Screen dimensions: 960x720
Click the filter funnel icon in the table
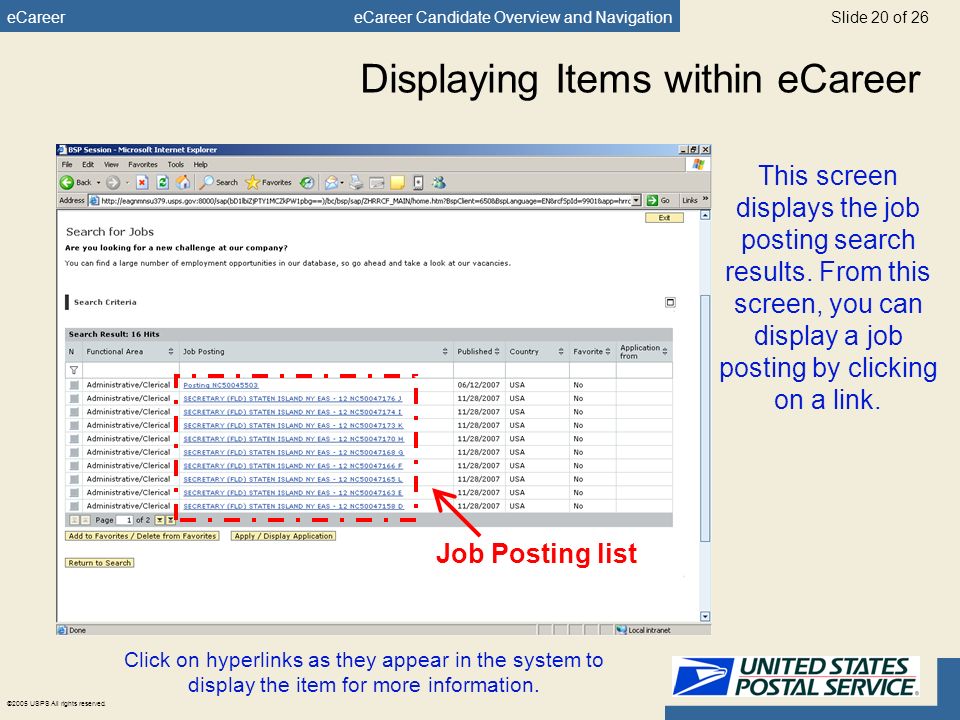[73, 370]
